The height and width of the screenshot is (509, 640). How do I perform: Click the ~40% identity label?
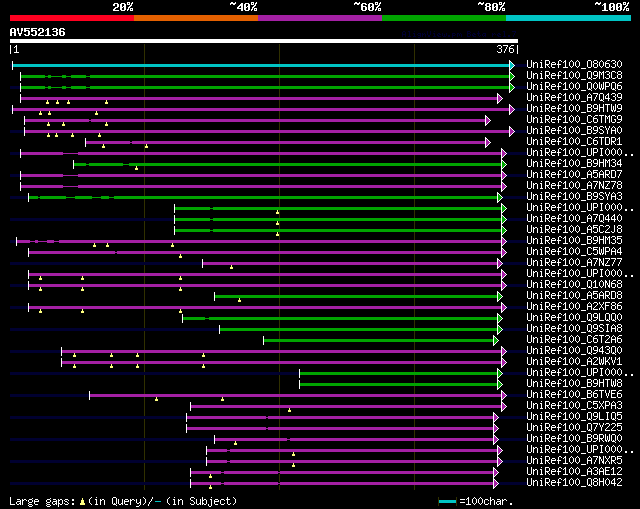click(x=243, y=7)
